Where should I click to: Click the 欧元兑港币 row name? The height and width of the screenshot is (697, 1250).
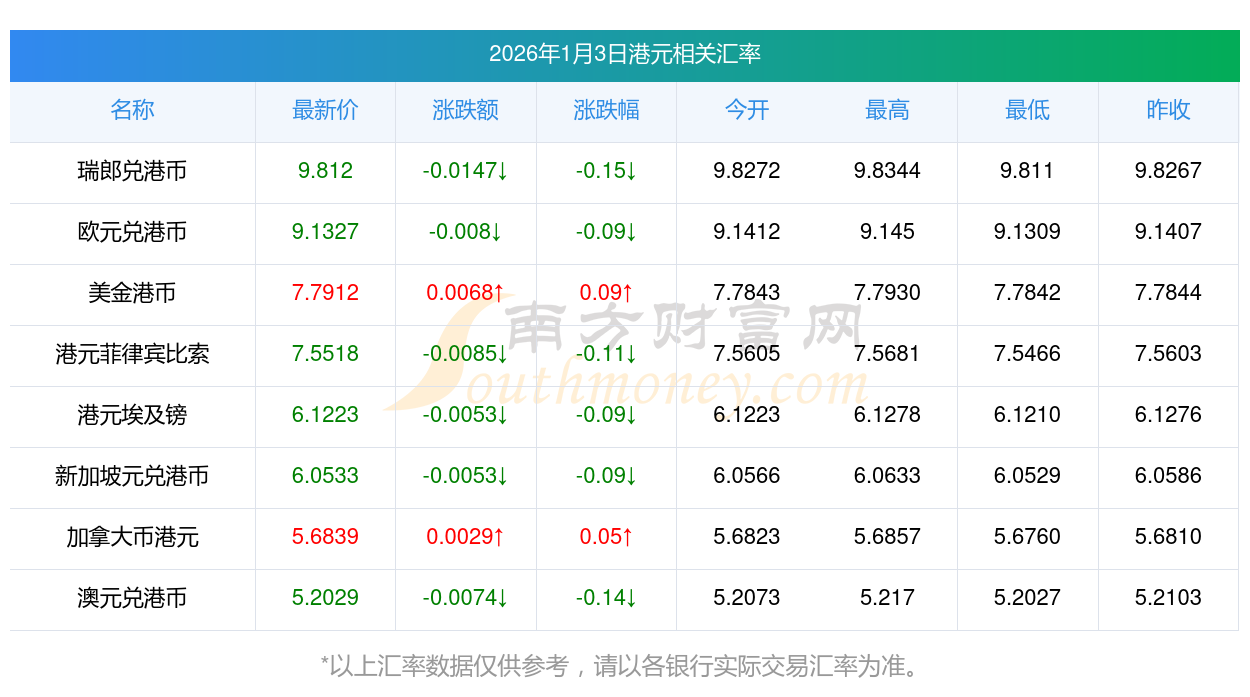[132, 232]
